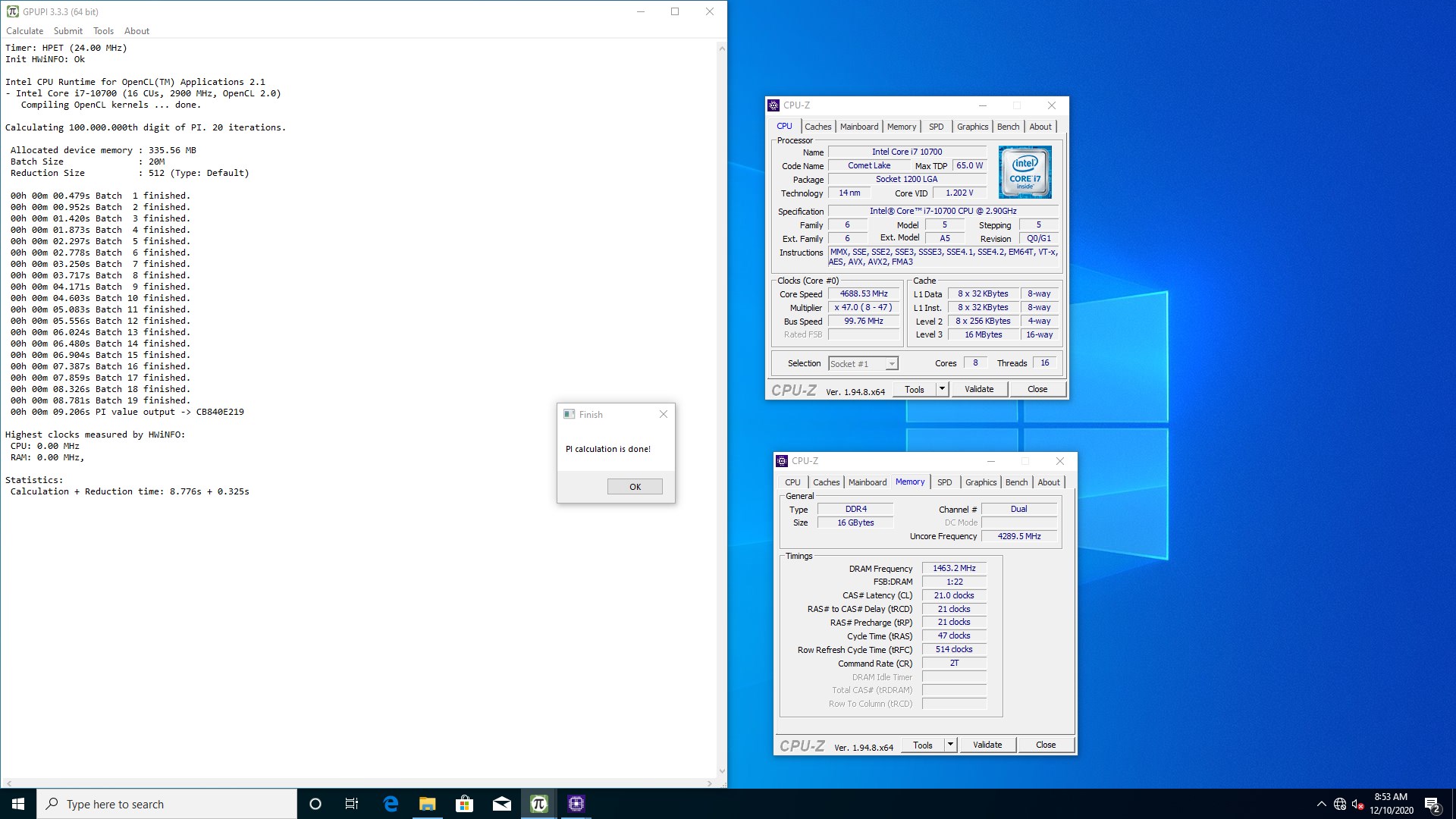Click Close button in upper CPU-Z window
The width and height of the screenshot is (1456, 819).
(x=1037, y=390)
